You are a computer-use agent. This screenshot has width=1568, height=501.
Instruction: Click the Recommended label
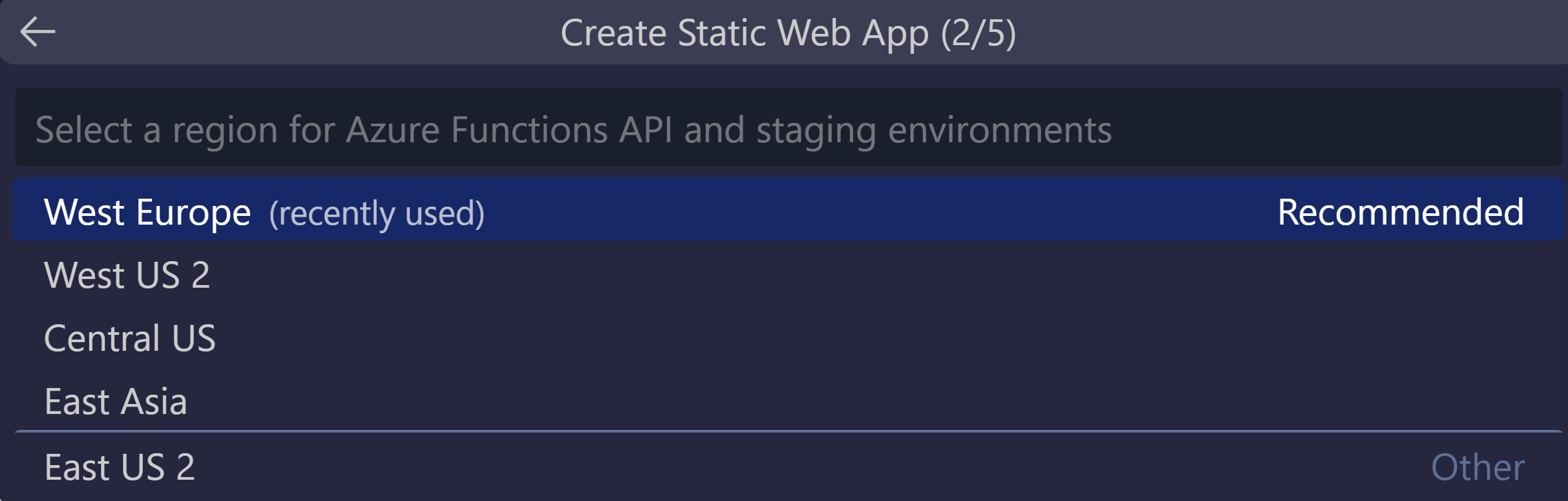pos(1399,213)
